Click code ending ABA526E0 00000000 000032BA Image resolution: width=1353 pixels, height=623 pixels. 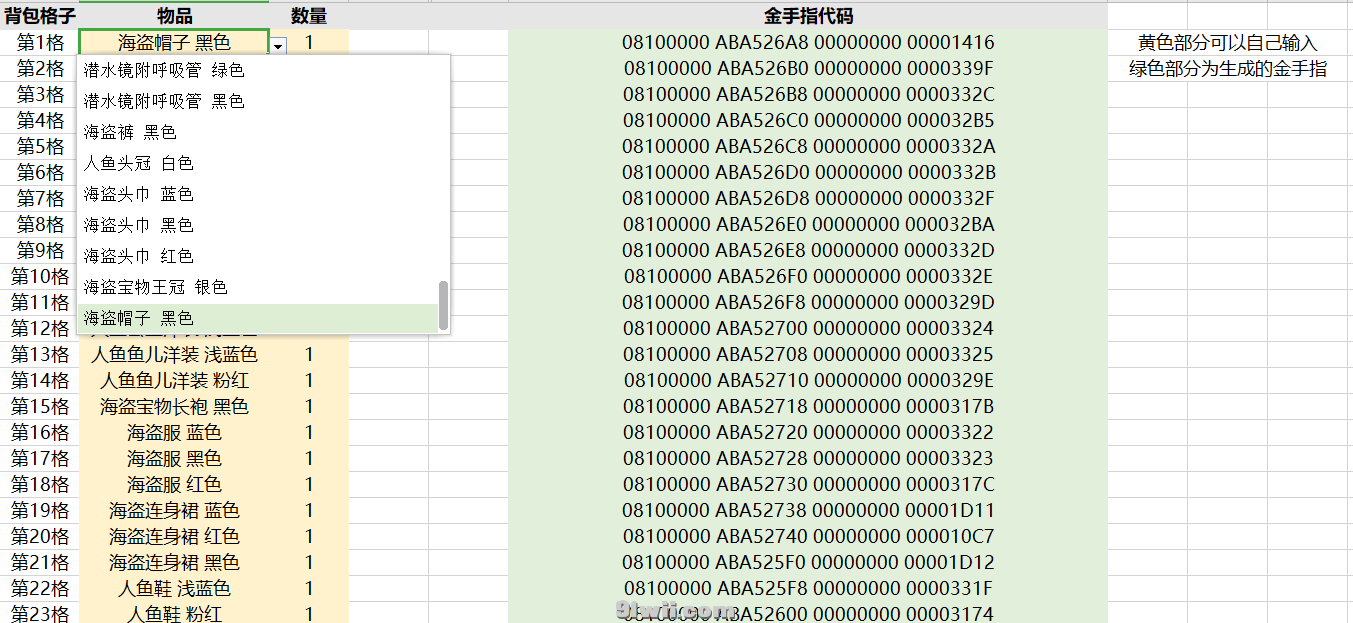point(808,224)
